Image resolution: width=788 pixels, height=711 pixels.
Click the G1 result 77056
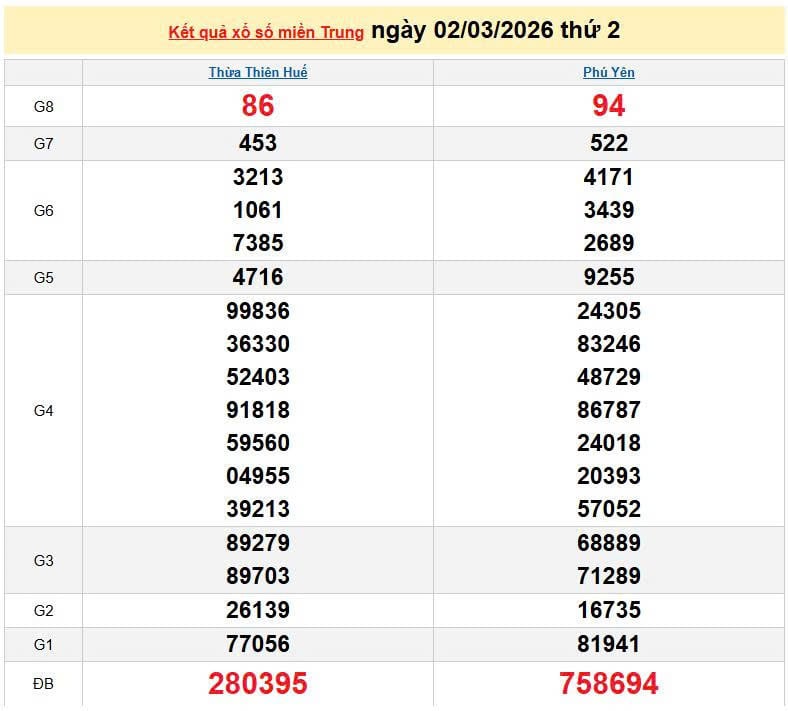[258, 644]
